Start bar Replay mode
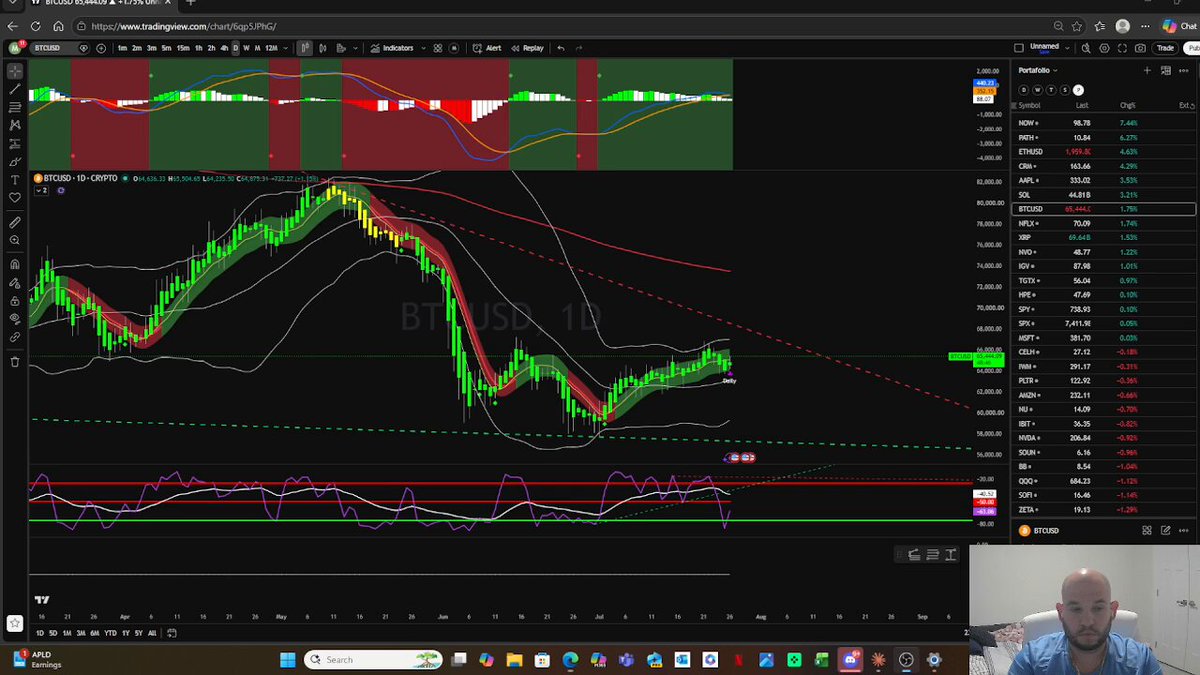This screenshot has height=675, width=1200. [528, 48]
